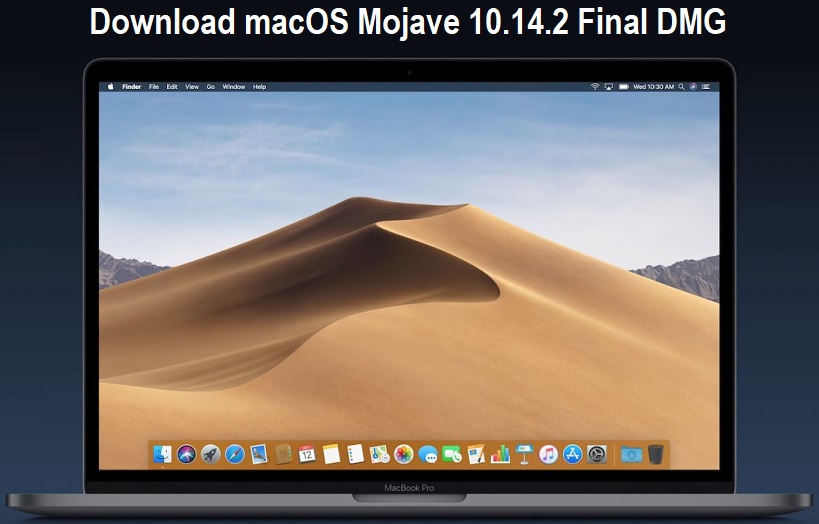Click the Siri menu bar icon
Image resolution: width=819 pixels, height=524 pixels.
[x=693, y=87]
